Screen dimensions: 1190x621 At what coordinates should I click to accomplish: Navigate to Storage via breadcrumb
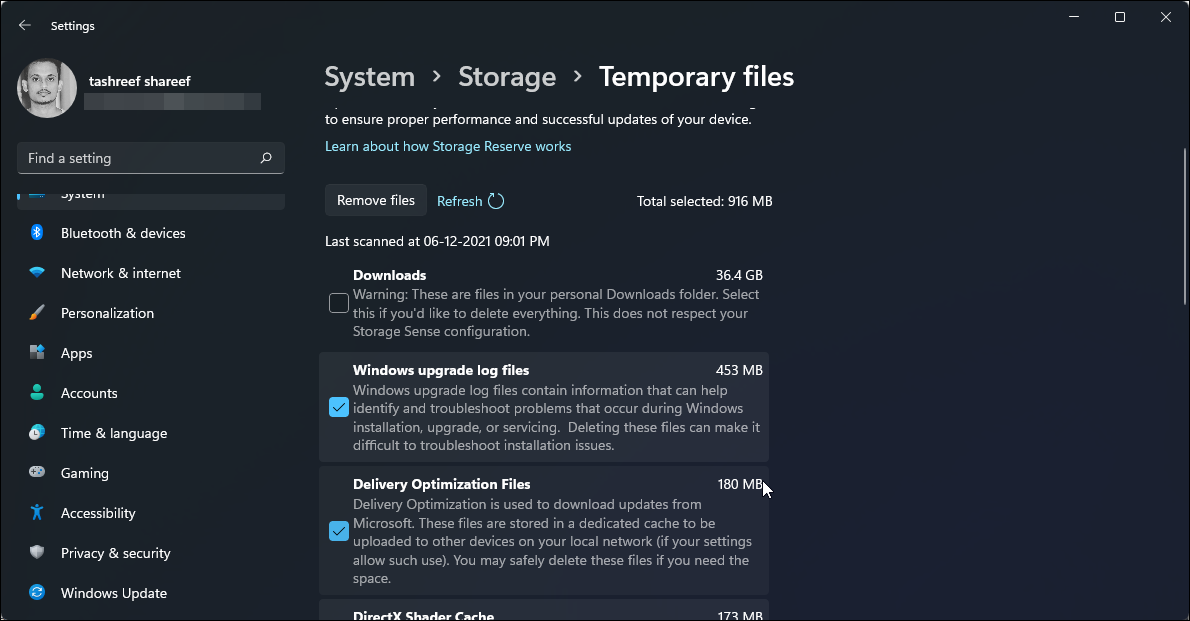(507, 76)
